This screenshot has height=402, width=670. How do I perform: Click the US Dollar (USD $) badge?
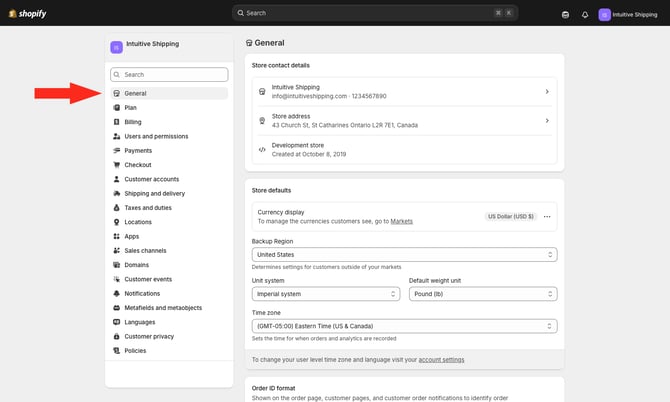pos(511,217)
